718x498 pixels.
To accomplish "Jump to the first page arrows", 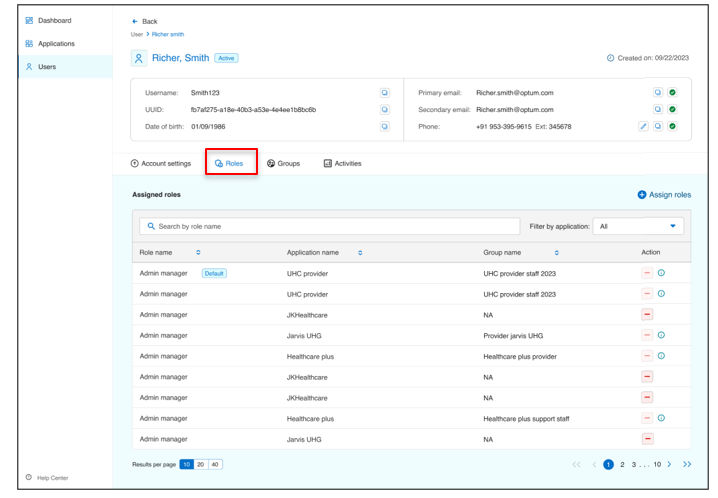I will 577,465.
